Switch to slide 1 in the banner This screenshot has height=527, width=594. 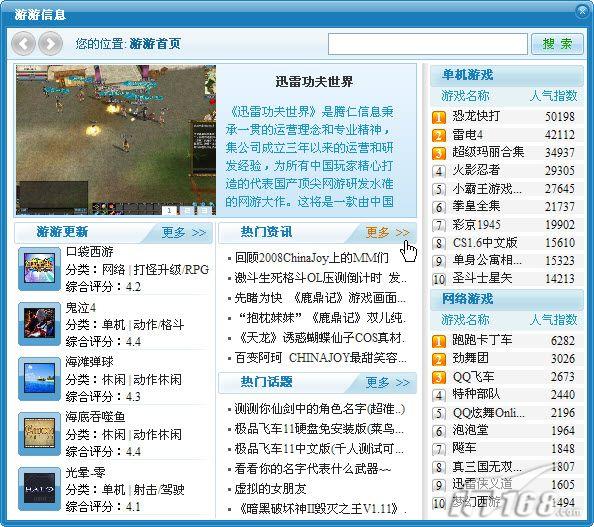169,210
